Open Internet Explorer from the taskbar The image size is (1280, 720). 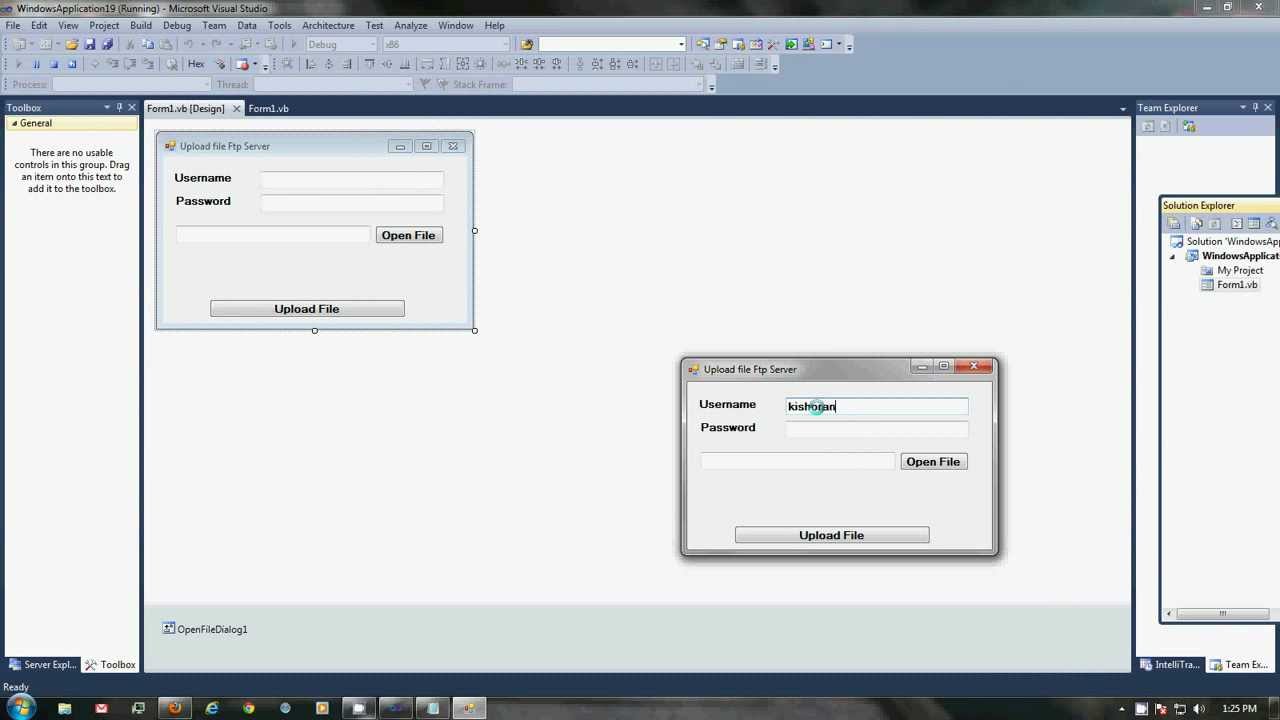pos(212,708)
